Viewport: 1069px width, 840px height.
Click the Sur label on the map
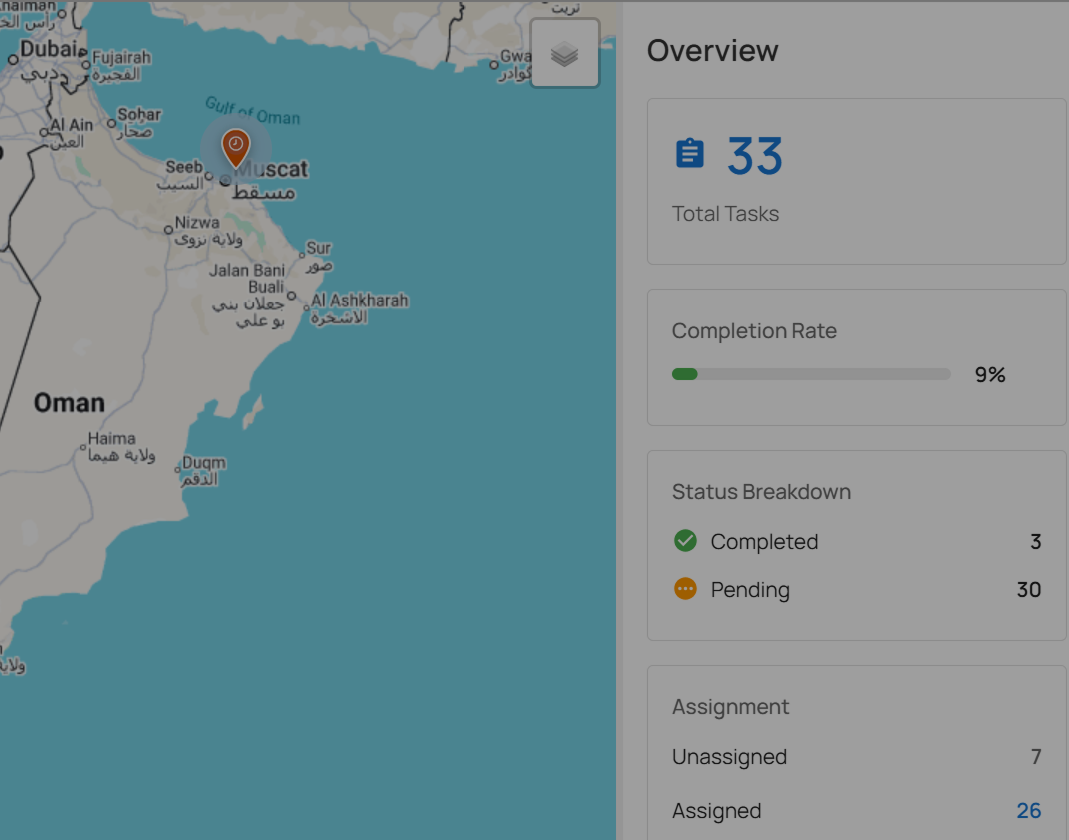(318, 248)
